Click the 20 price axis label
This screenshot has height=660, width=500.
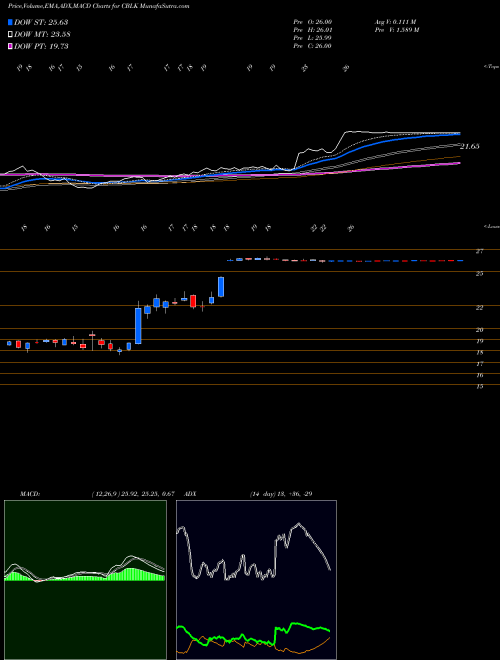[479, 330]
